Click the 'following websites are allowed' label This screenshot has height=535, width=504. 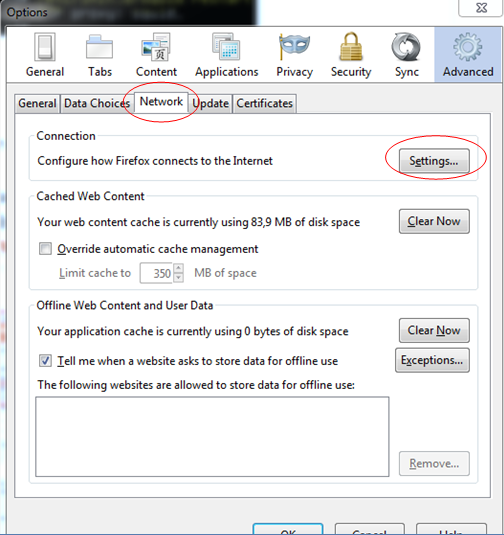pos(196,385)
